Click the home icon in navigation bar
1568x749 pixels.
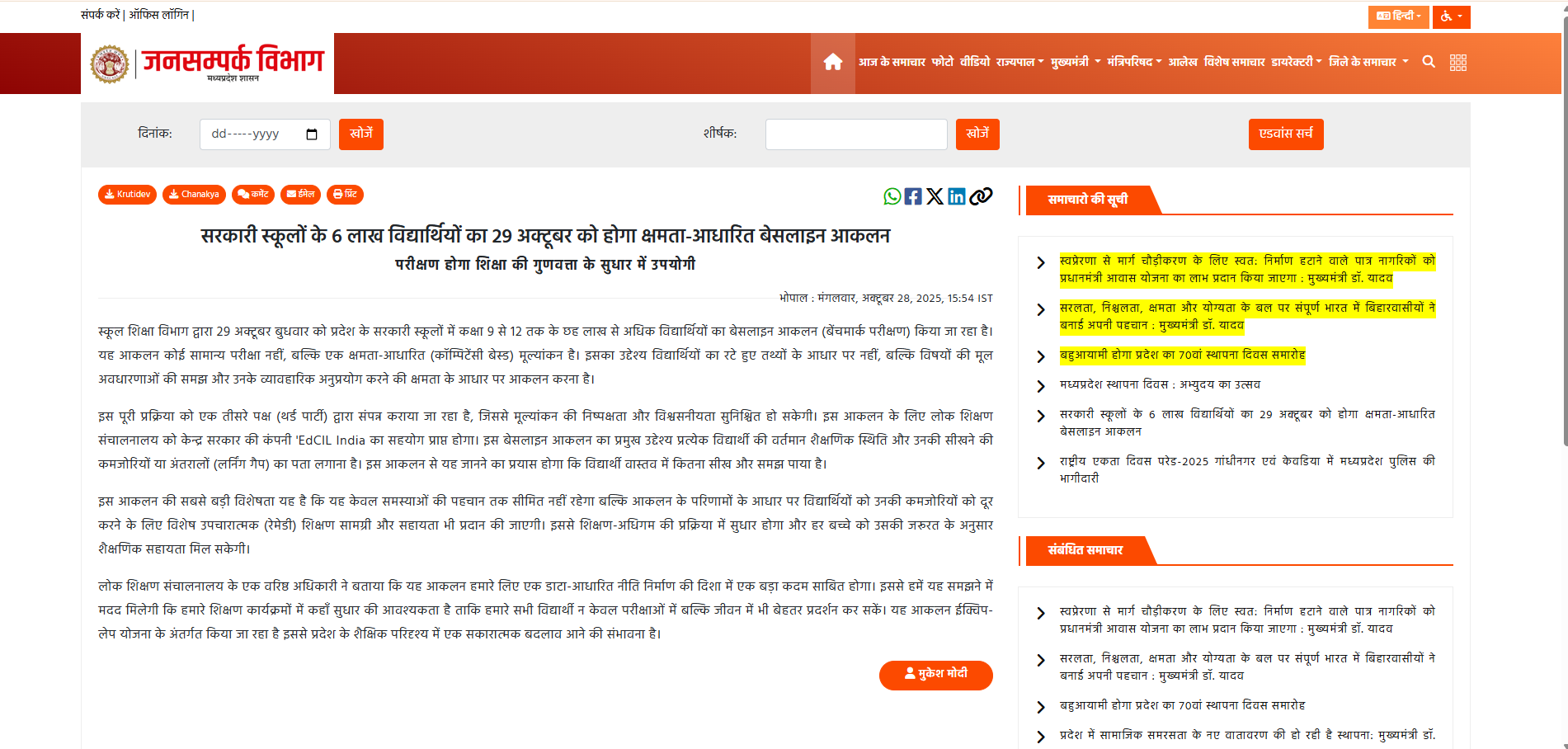coord(832,63)
